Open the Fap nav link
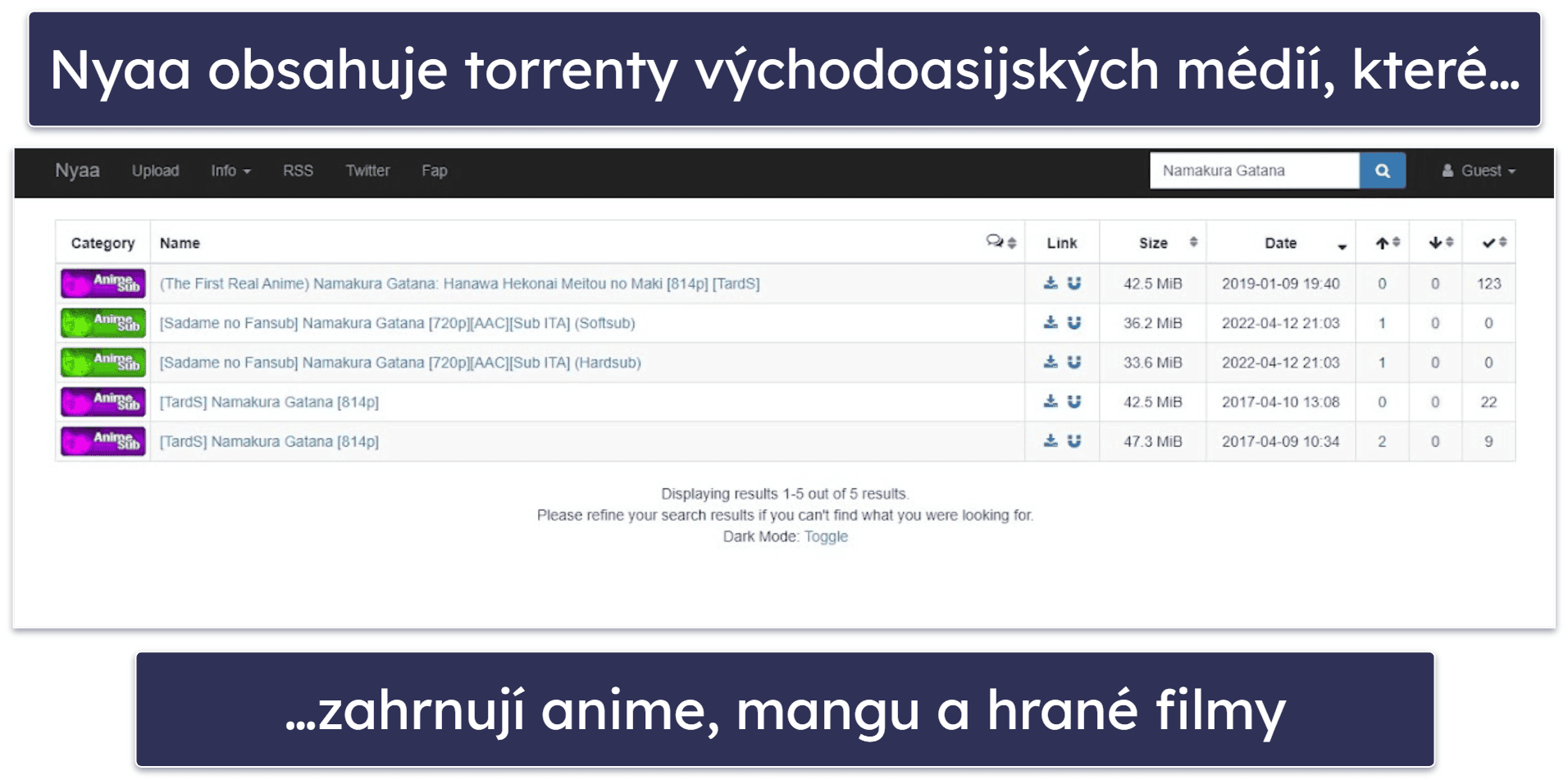 point(435,171)
